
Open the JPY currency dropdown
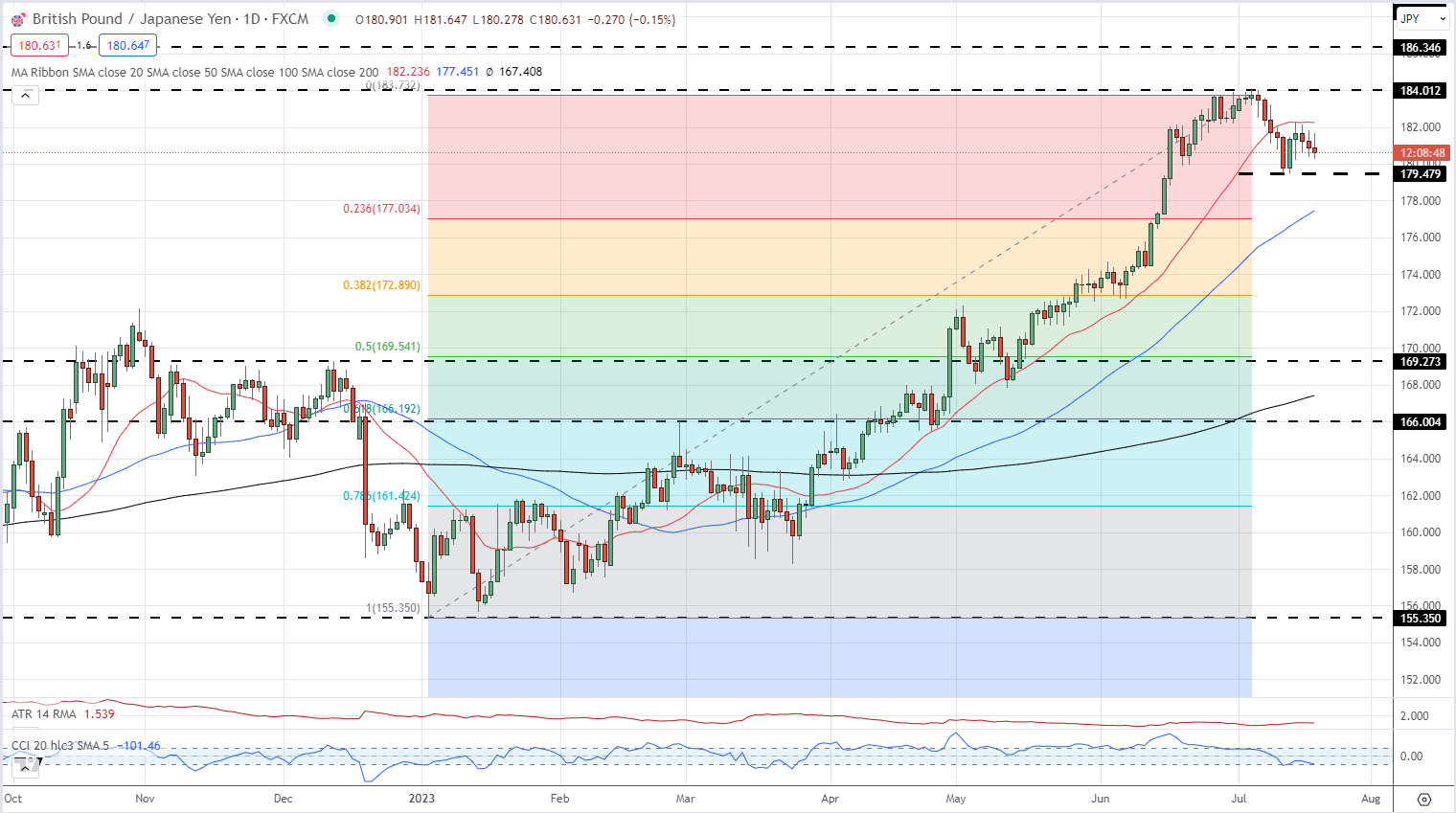pyautogui.click(x=1422, y=18)
